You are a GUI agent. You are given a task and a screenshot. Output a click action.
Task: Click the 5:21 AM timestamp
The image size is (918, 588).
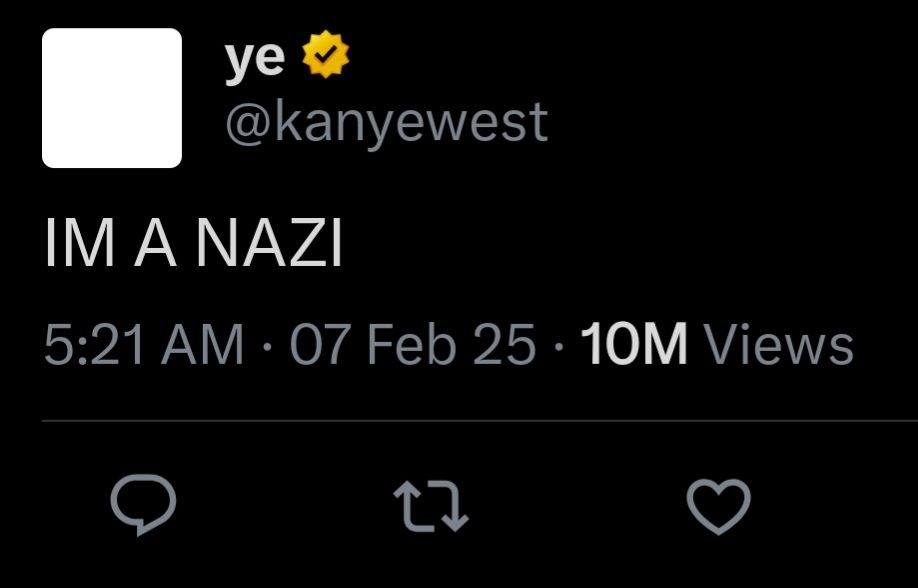click(x=144, y=345)
